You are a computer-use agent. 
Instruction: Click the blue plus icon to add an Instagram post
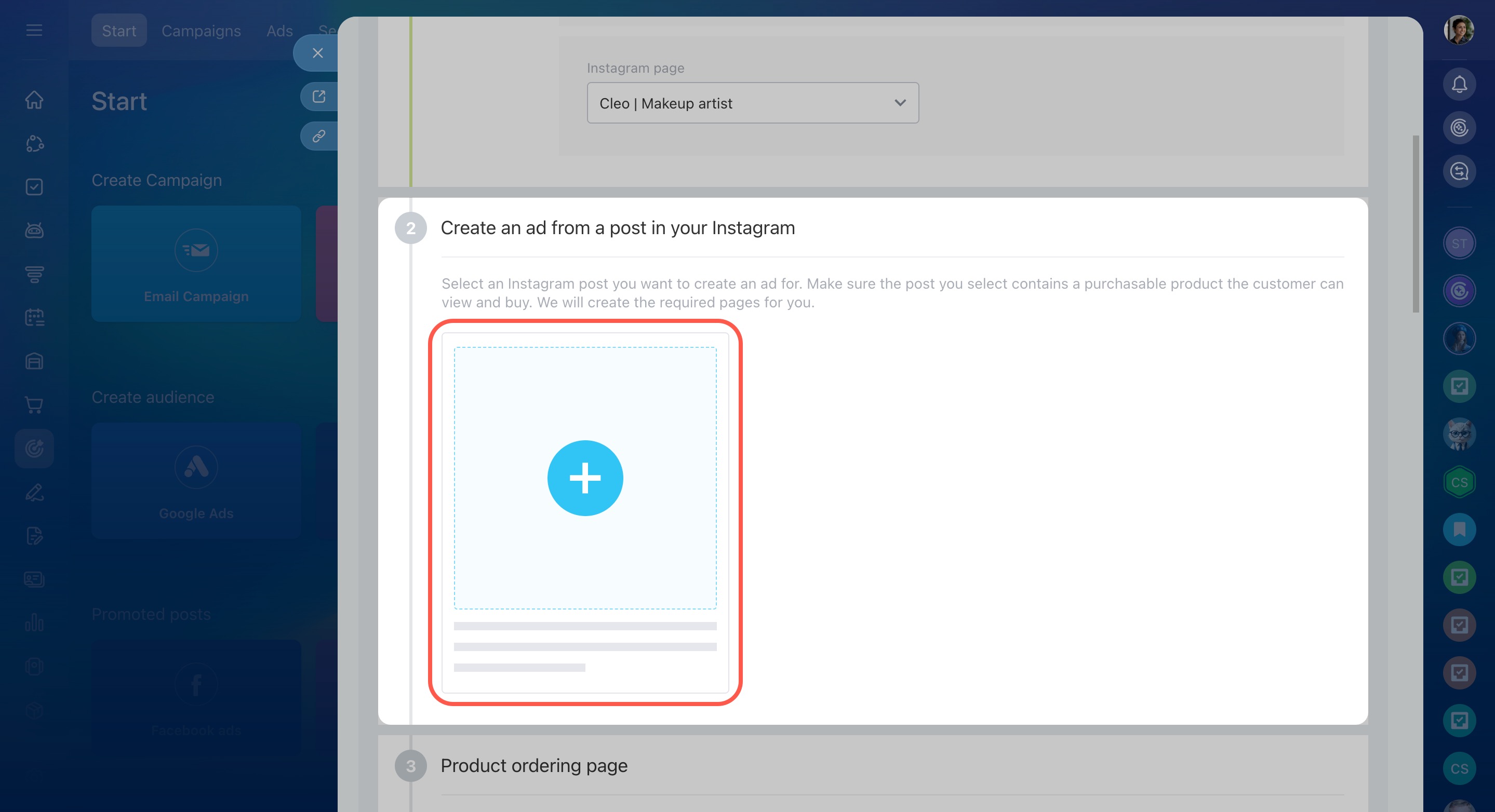pyautogui.click(x=585, y=478)
